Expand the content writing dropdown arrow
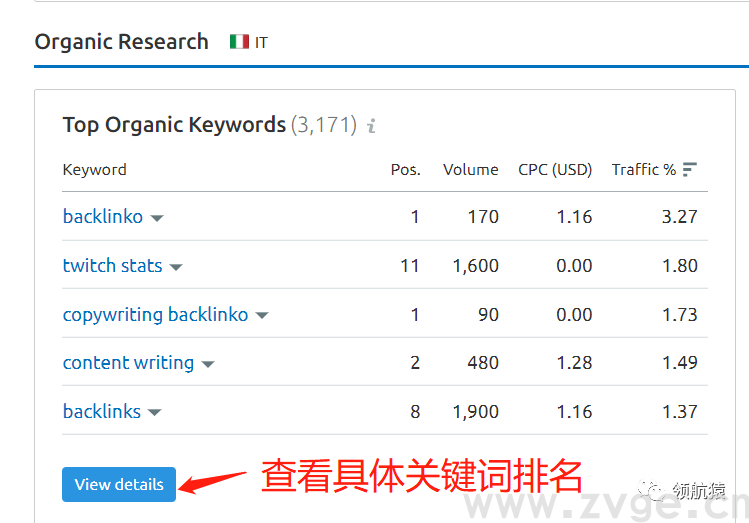The height and width of the screenshot is (523, 749). [x=208, y=364]
